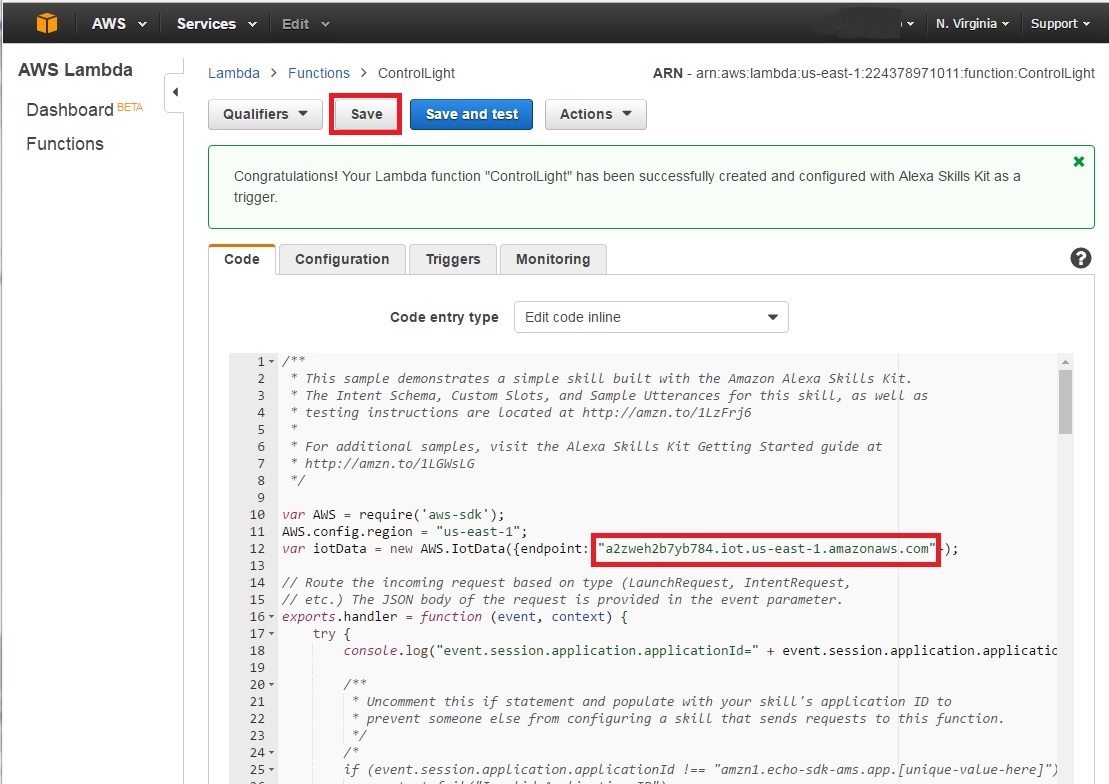Click the ControlLight breadcrumb text
Image resolution: width=1109 pixels, height=784 pixels.
coord(416,73)
